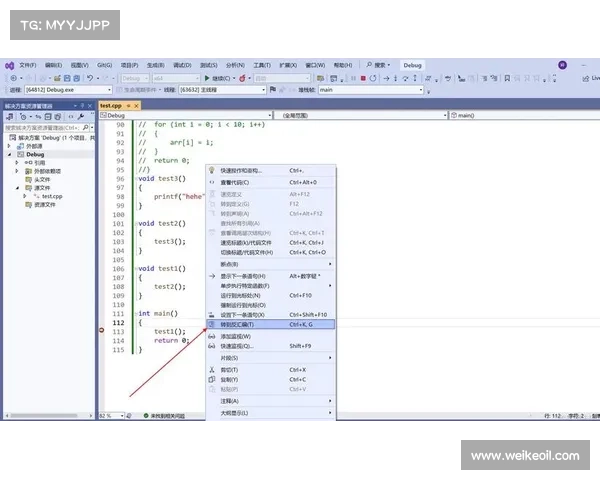Click the View Code icon in context menu
The width and height of the screenshot is (600, 480).
click(212, 182)
